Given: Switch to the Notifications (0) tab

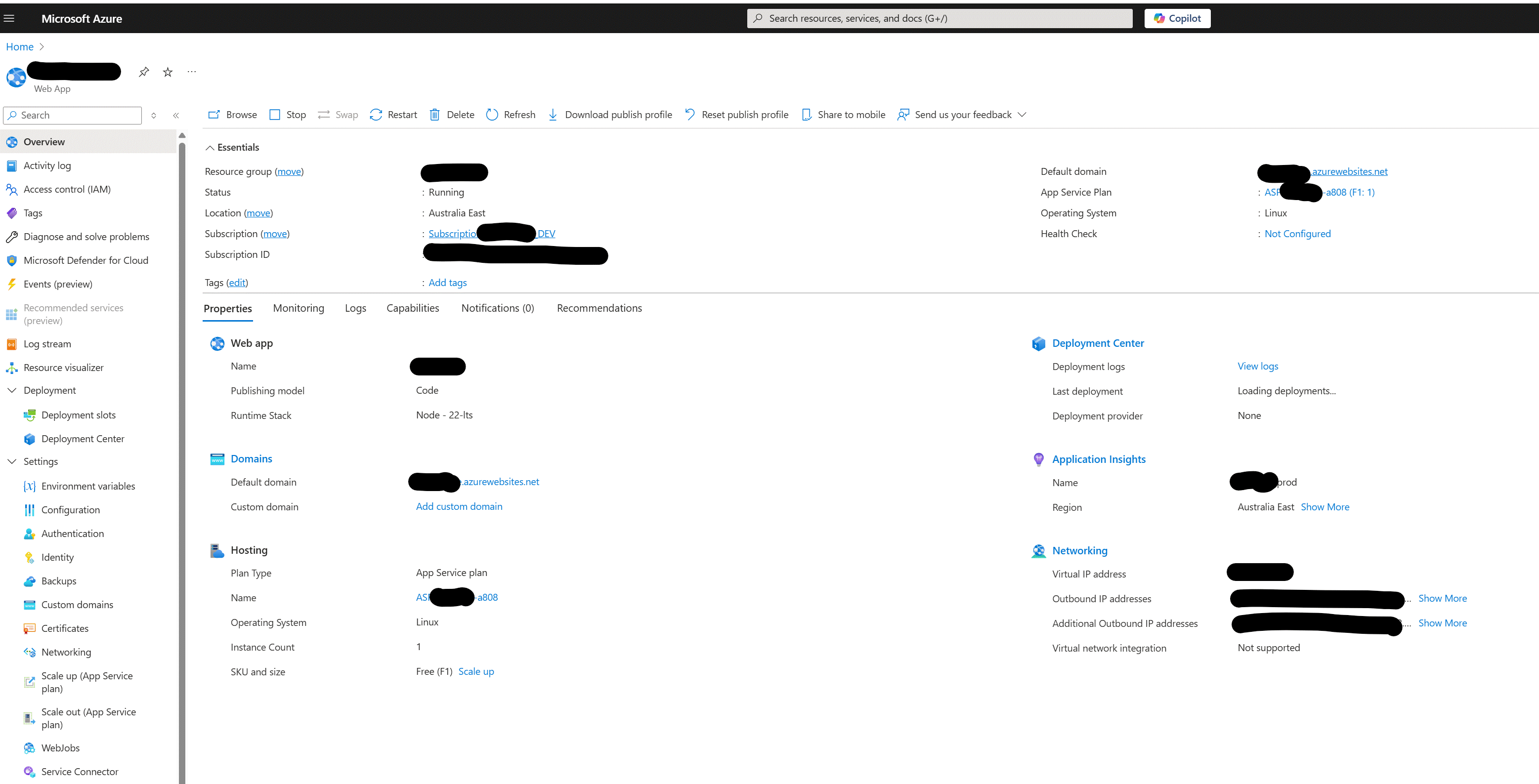Looking at the screenshot, I should tap(498, 308).
